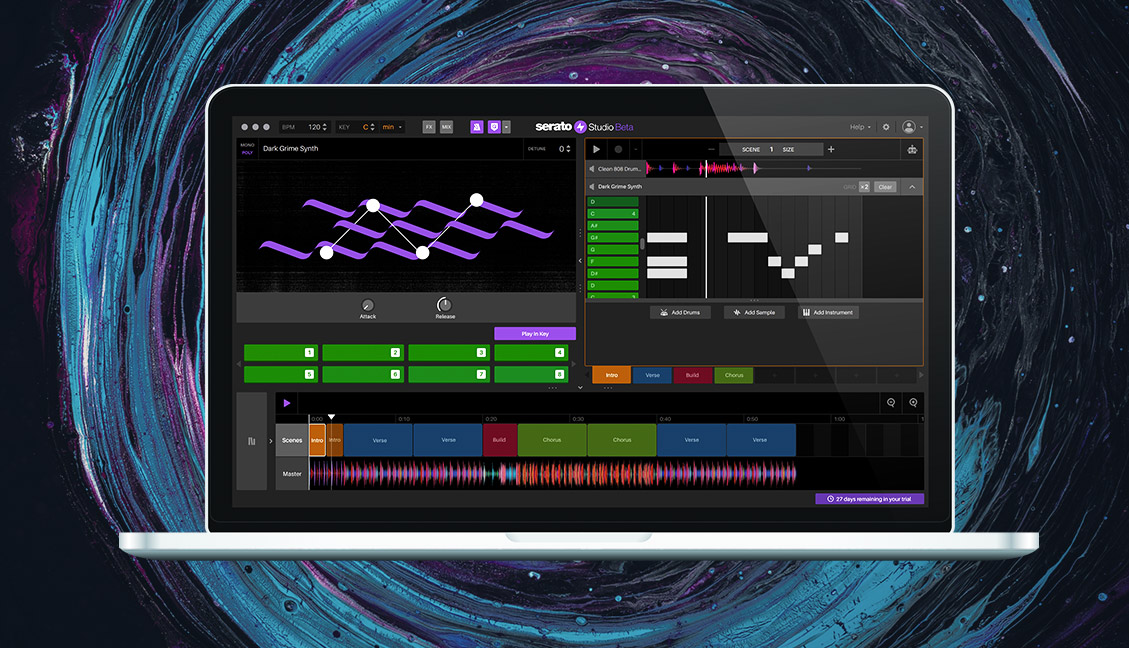Click the scene play button
The height and width of the screenshot is (648, 1129).
[x=597, y=150]
